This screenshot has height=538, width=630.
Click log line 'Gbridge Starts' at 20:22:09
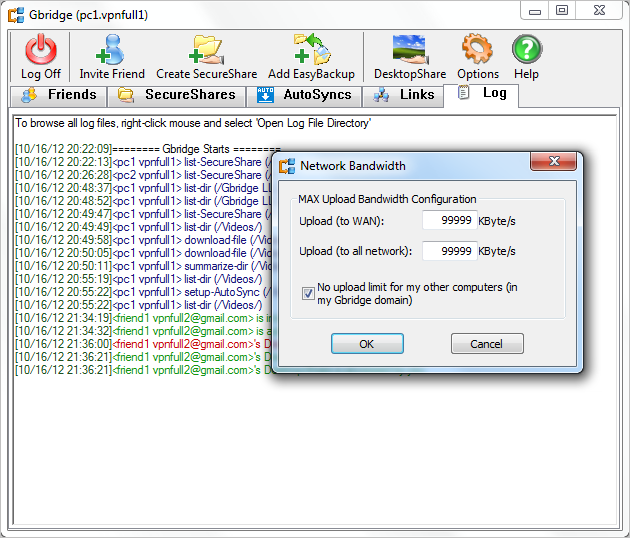[148, 149]
